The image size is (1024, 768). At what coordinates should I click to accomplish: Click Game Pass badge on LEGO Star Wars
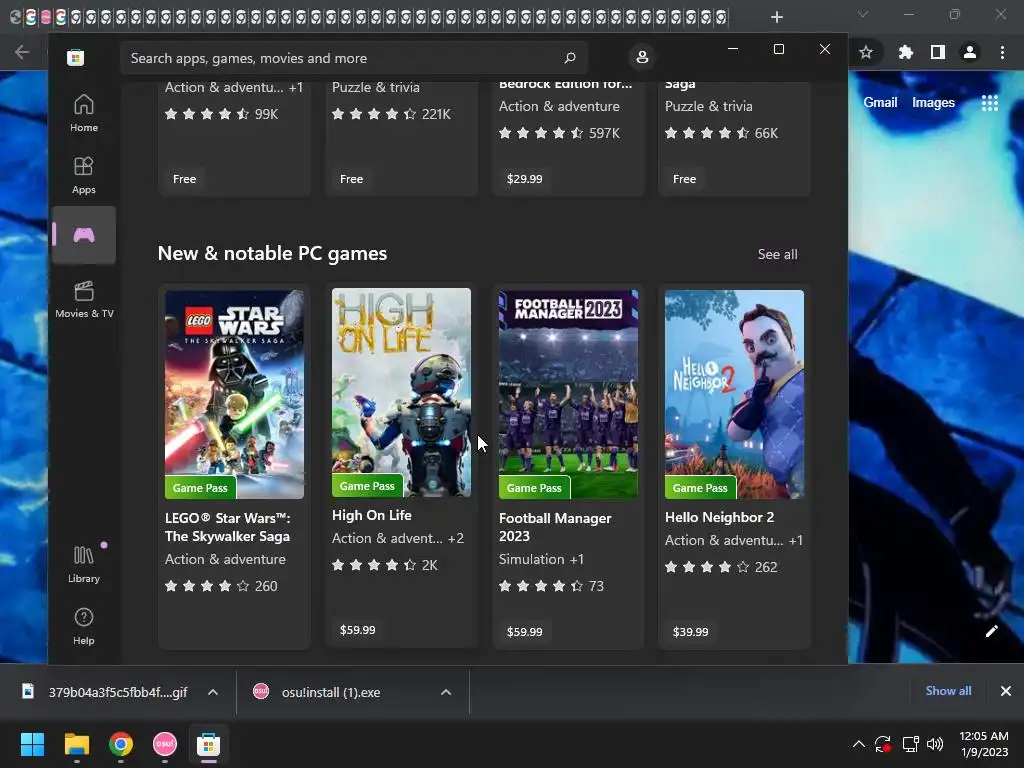pos(200,488)
